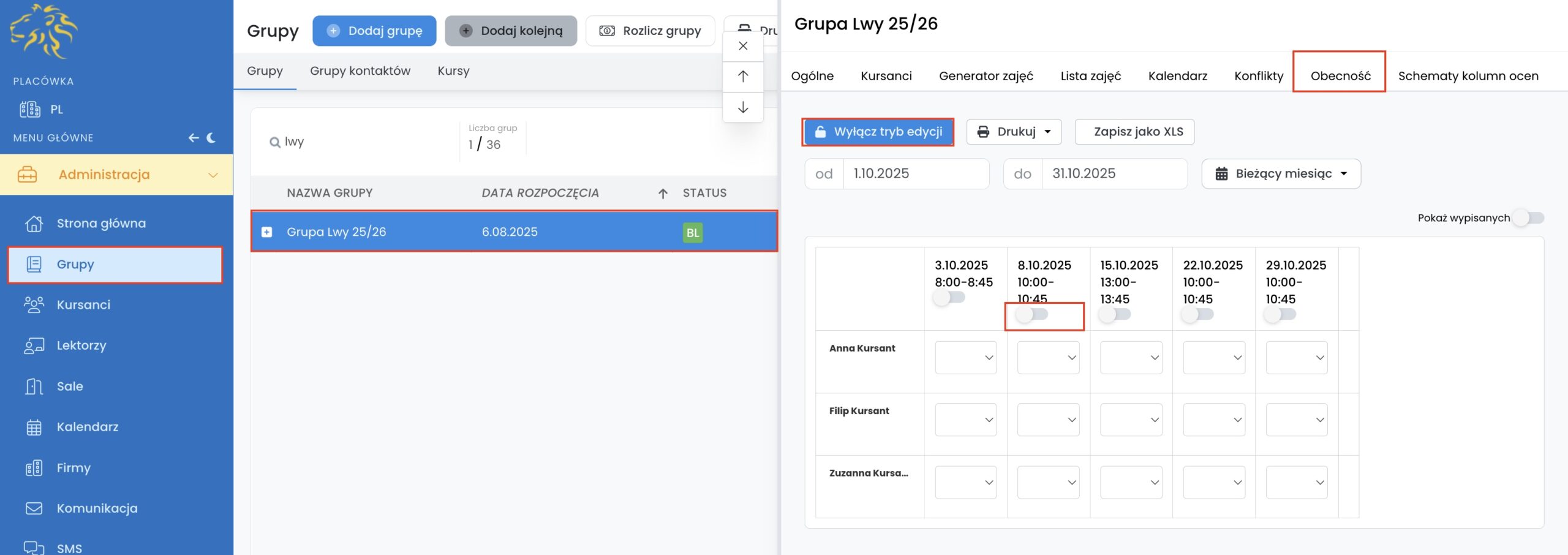
Task: Toggle attendance switch for 3.10.2025 lesson
Action: (x=949, y=298)
